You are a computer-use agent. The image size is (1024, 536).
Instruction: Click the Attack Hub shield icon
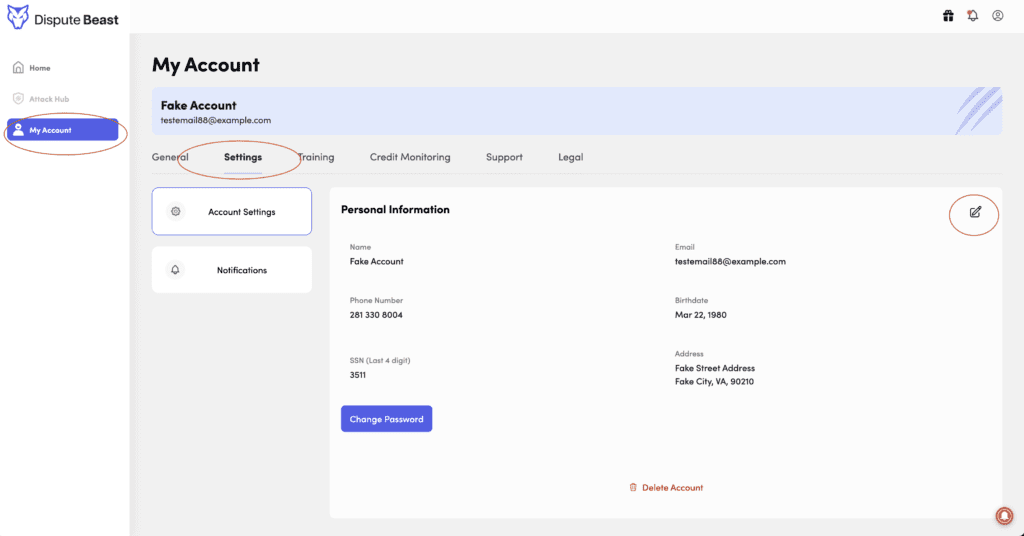(x=18, y=99)
